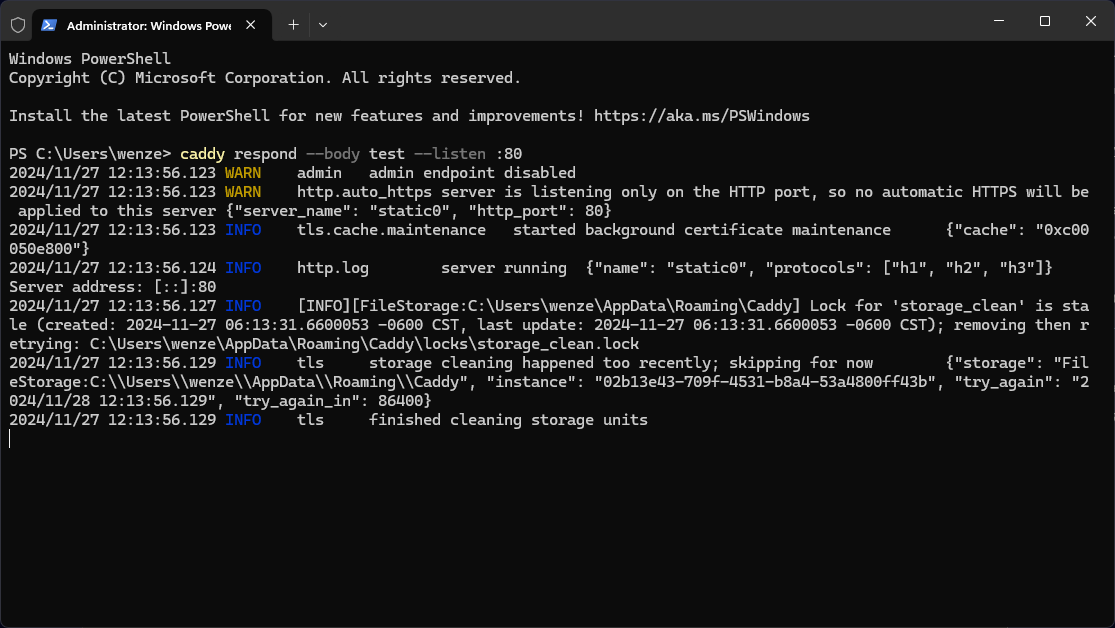1115x628 pixels.
Task: Open the aka.ms/PSWindows link
Action: pos(701,116)
